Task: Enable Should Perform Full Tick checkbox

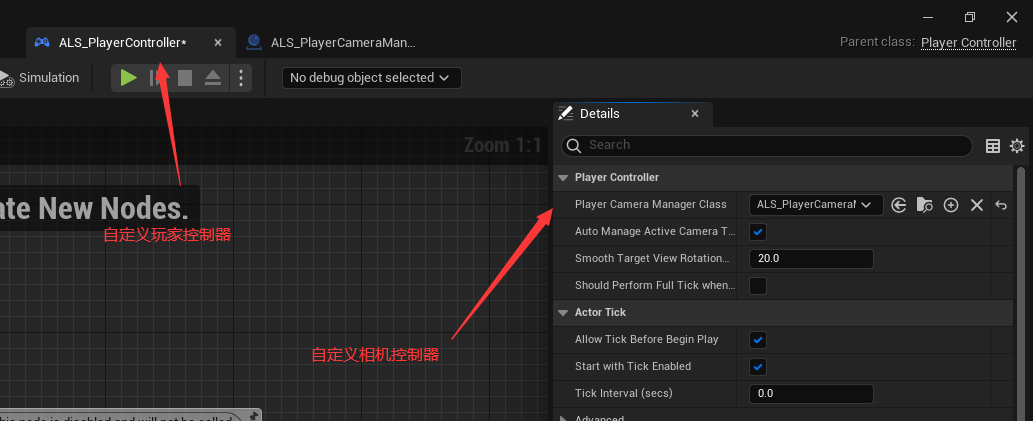Action: pyautogui.click(x=758, y=286)
